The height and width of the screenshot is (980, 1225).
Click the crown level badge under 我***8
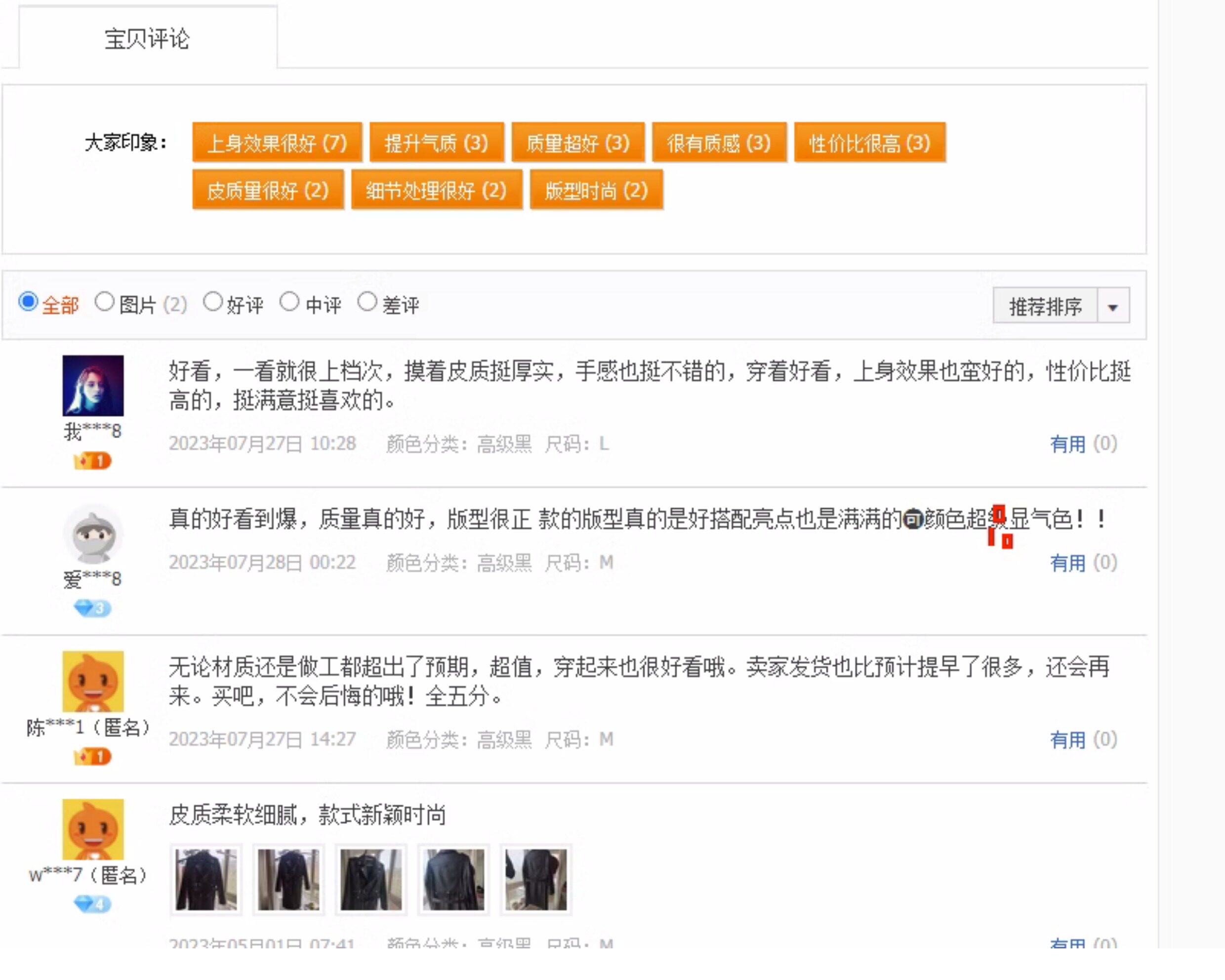(92, 461)
